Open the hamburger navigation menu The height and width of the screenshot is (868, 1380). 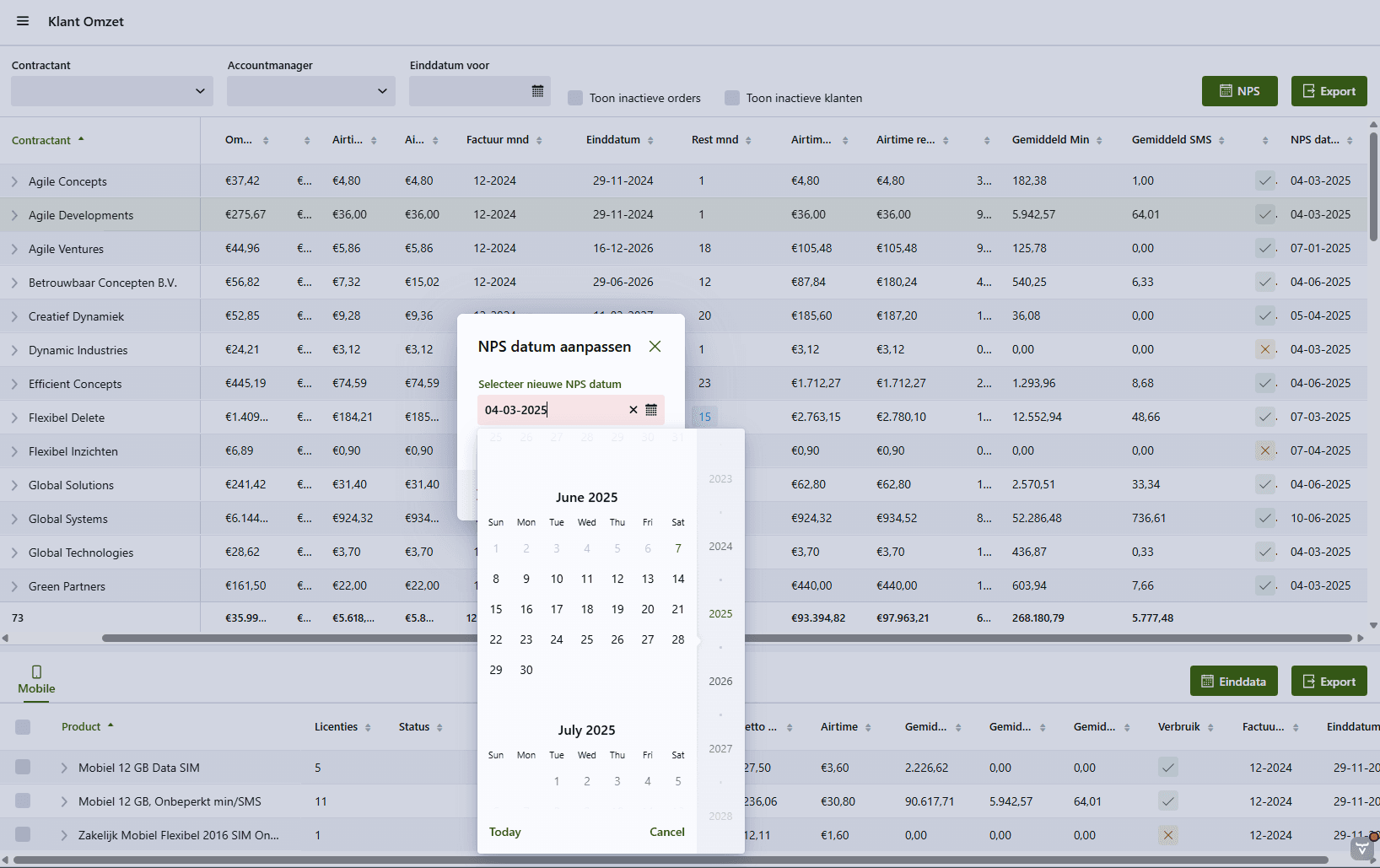coord(23,21)
